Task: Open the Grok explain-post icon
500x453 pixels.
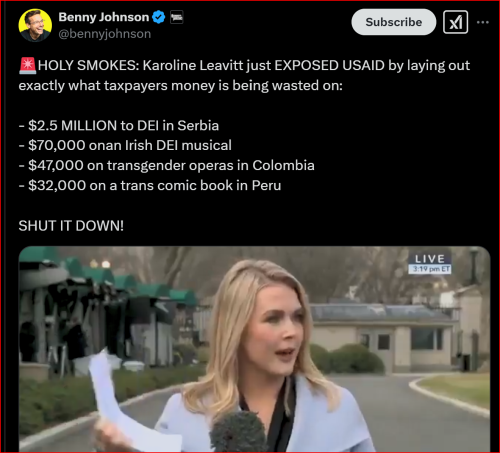Action: click(455, 22)
